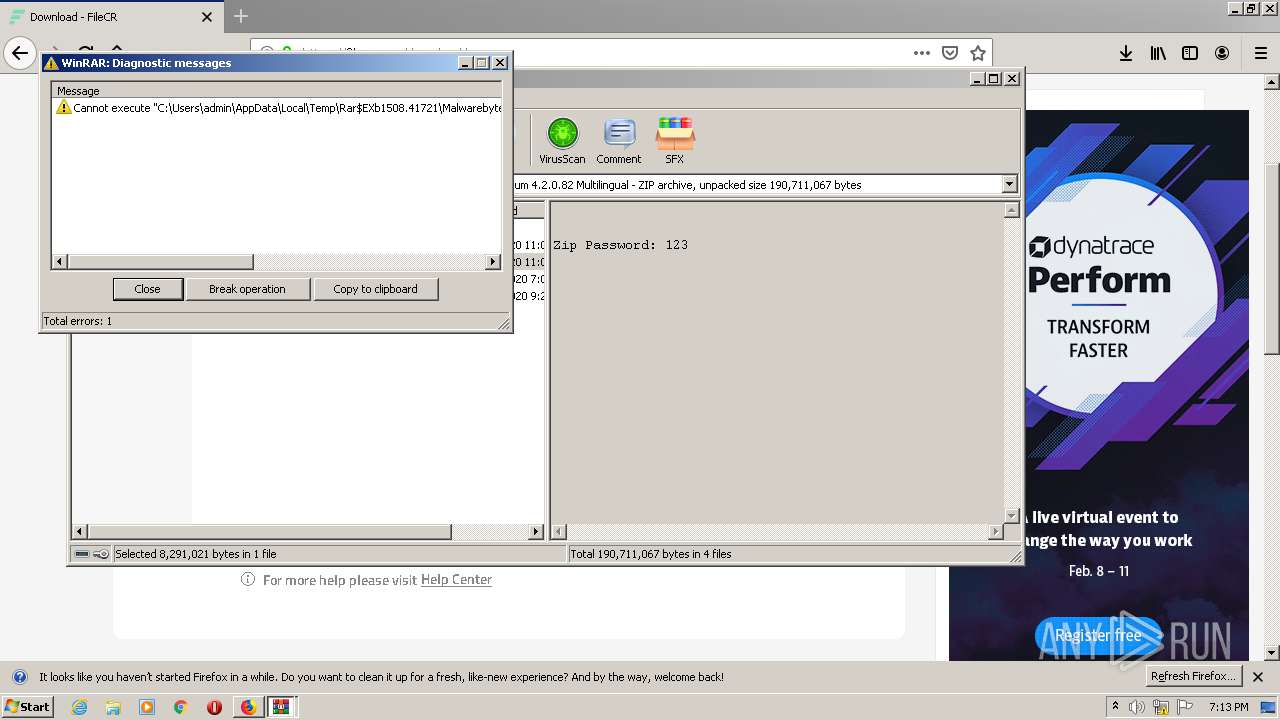Bookmark this page with the star icon

click(978, 53)
